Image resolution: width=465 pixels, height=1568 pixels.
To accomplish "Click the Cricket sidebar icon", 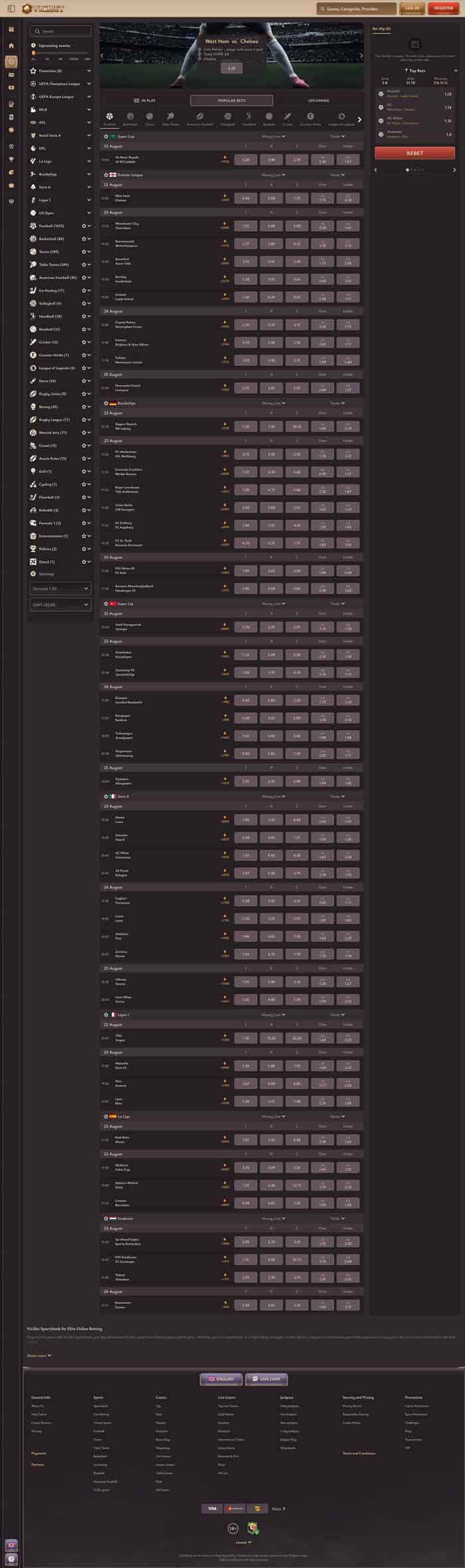I will point(33,342).
